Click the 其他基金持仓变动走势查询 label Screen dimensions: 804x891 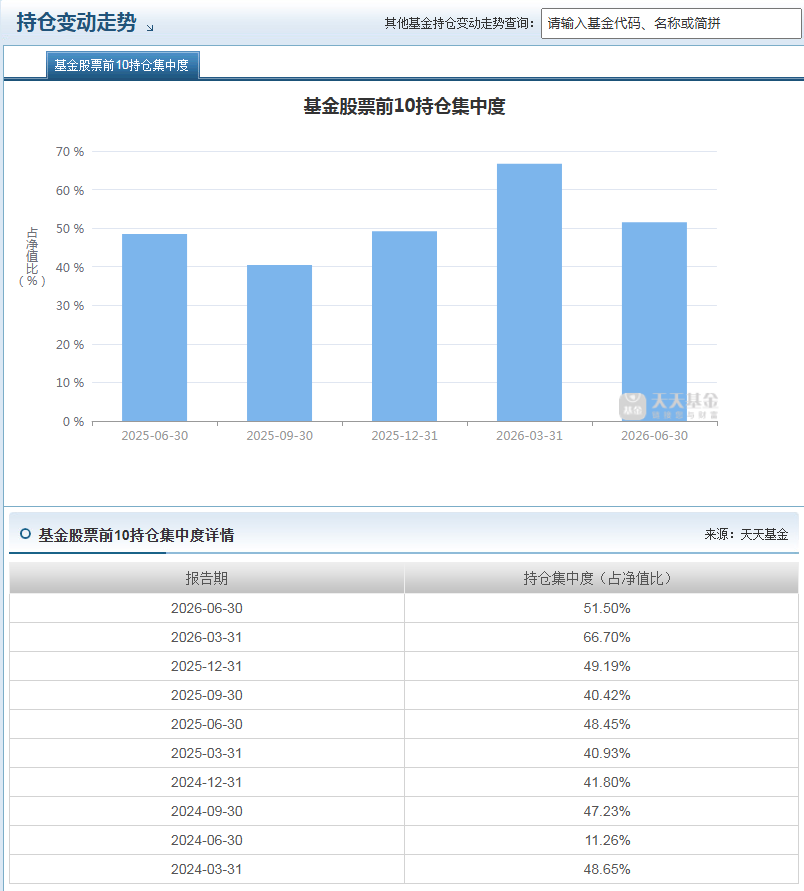point(459,23)
